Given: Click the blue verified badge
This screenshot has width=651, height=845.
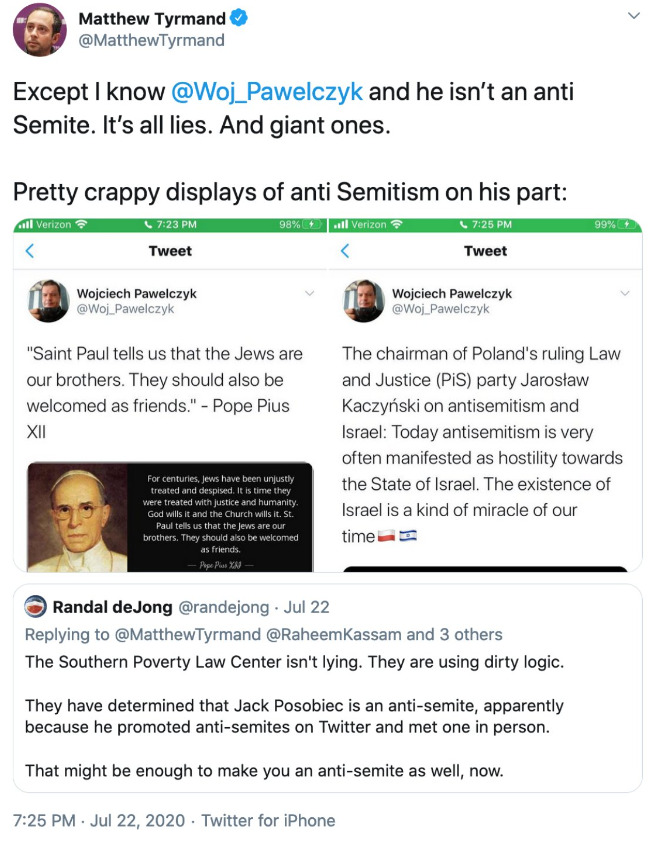Looking at the screenshot, I should (x=239, y=18).
